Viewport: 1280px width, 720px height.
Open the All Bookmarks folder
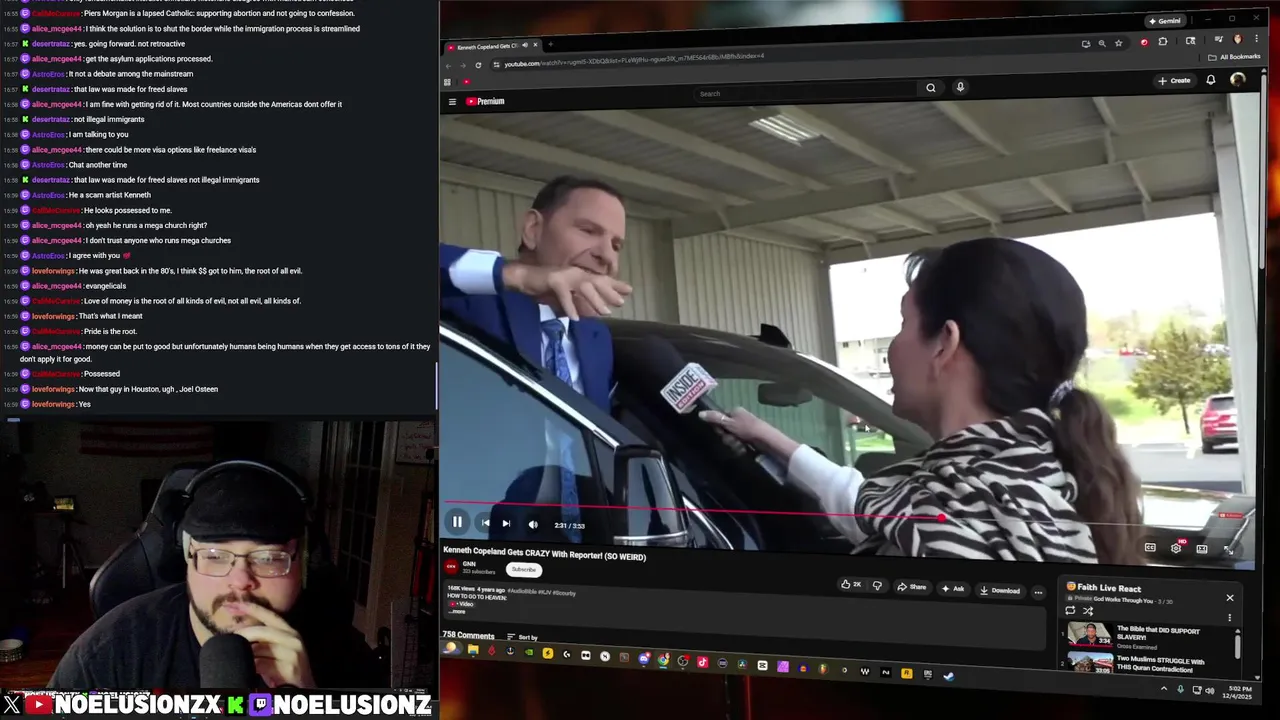point(1233,57)
